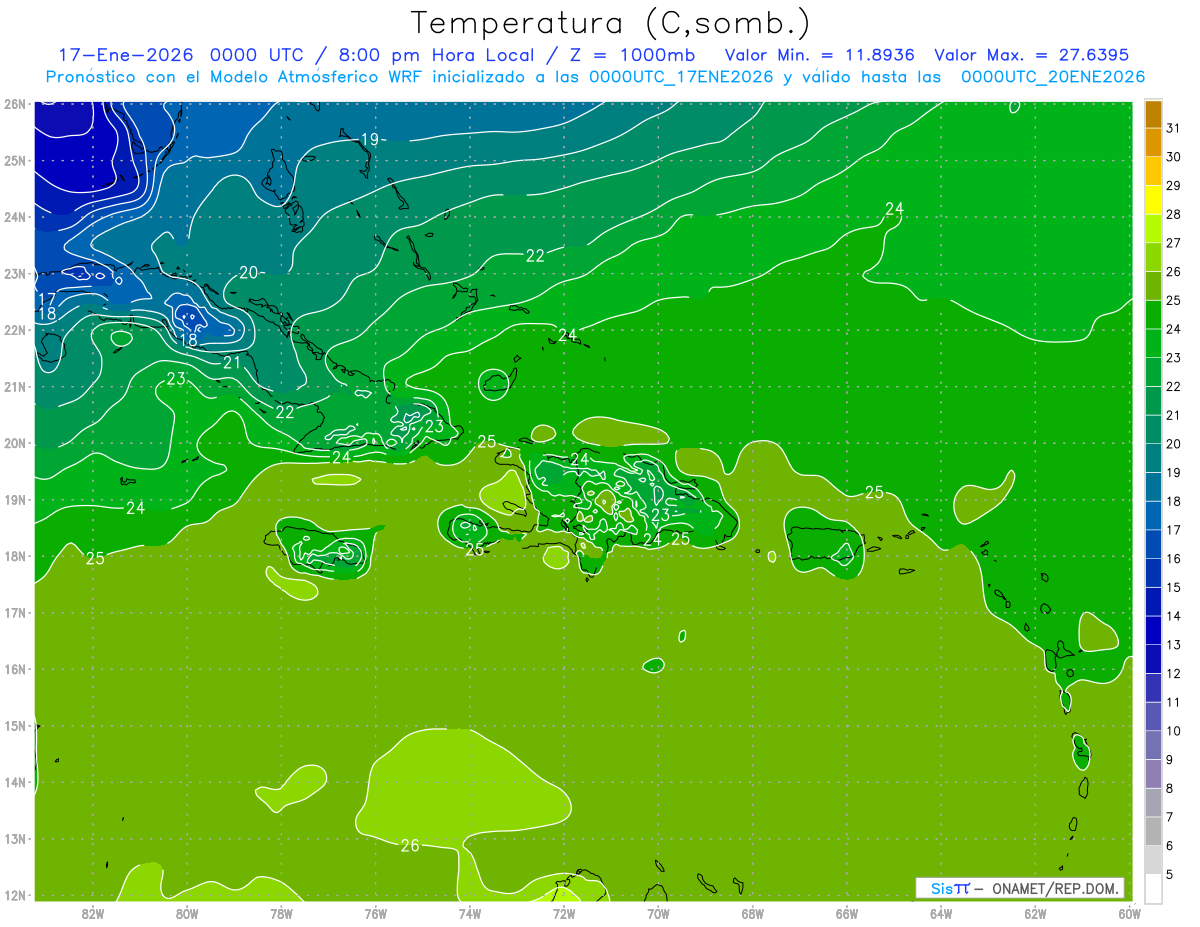This screenshot has height=927, width=1200.
Task: Click the "12N" latitude axis label
Action: (15, 895)
